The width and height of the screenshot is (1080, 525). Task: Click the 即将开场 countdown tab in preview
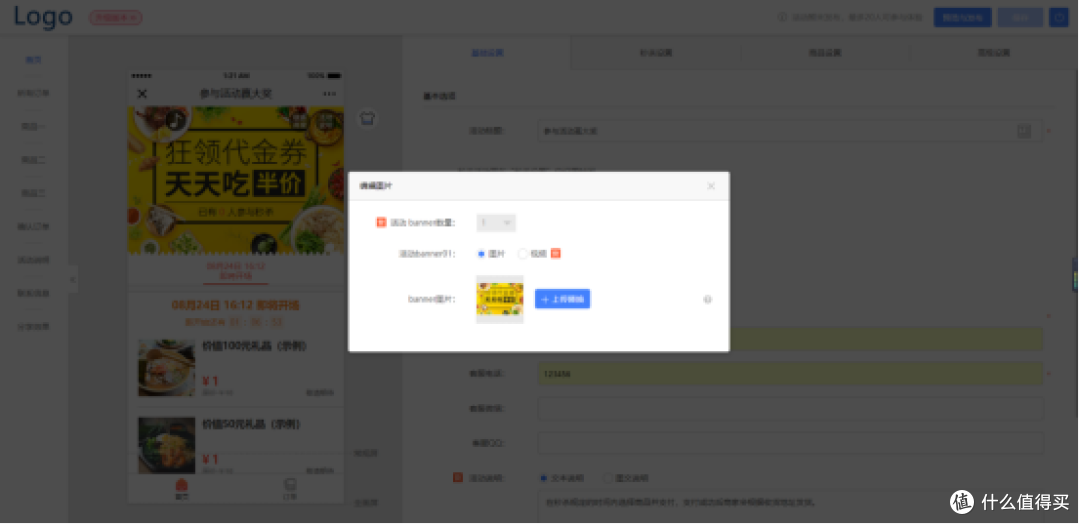pos(236,271)
